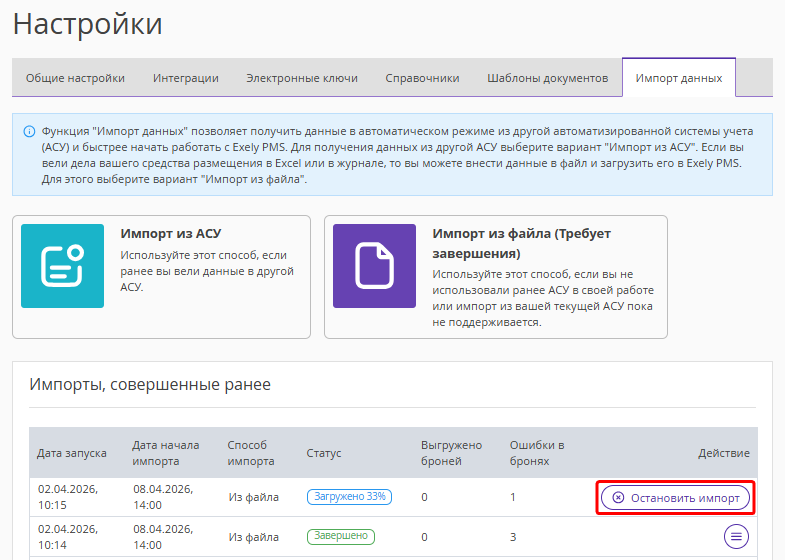Click Из файла in the Загружено 33% row
This screenshot has width=785, height=560.
click(254, 497)
